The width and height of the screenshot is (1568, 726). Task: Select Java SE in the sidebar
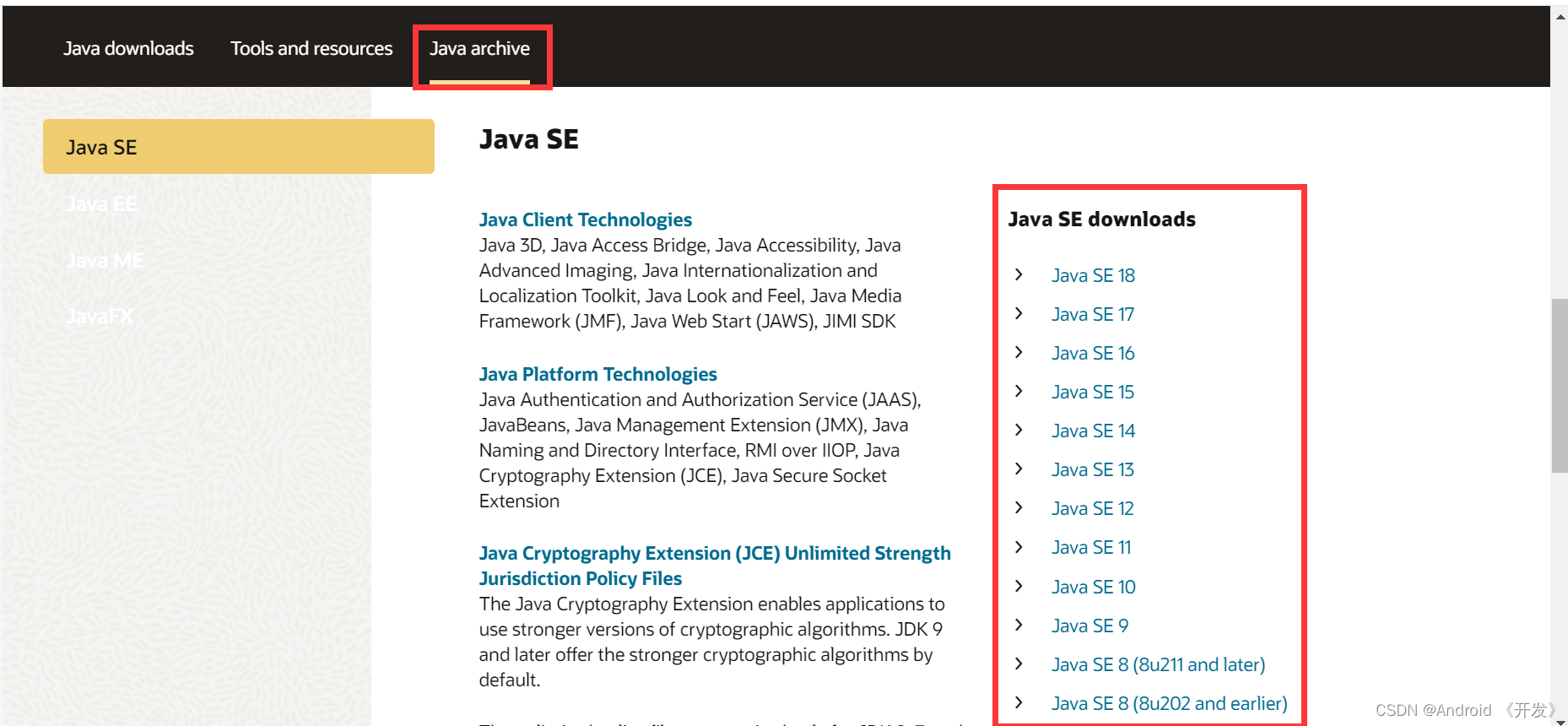[x=239, y=147]
